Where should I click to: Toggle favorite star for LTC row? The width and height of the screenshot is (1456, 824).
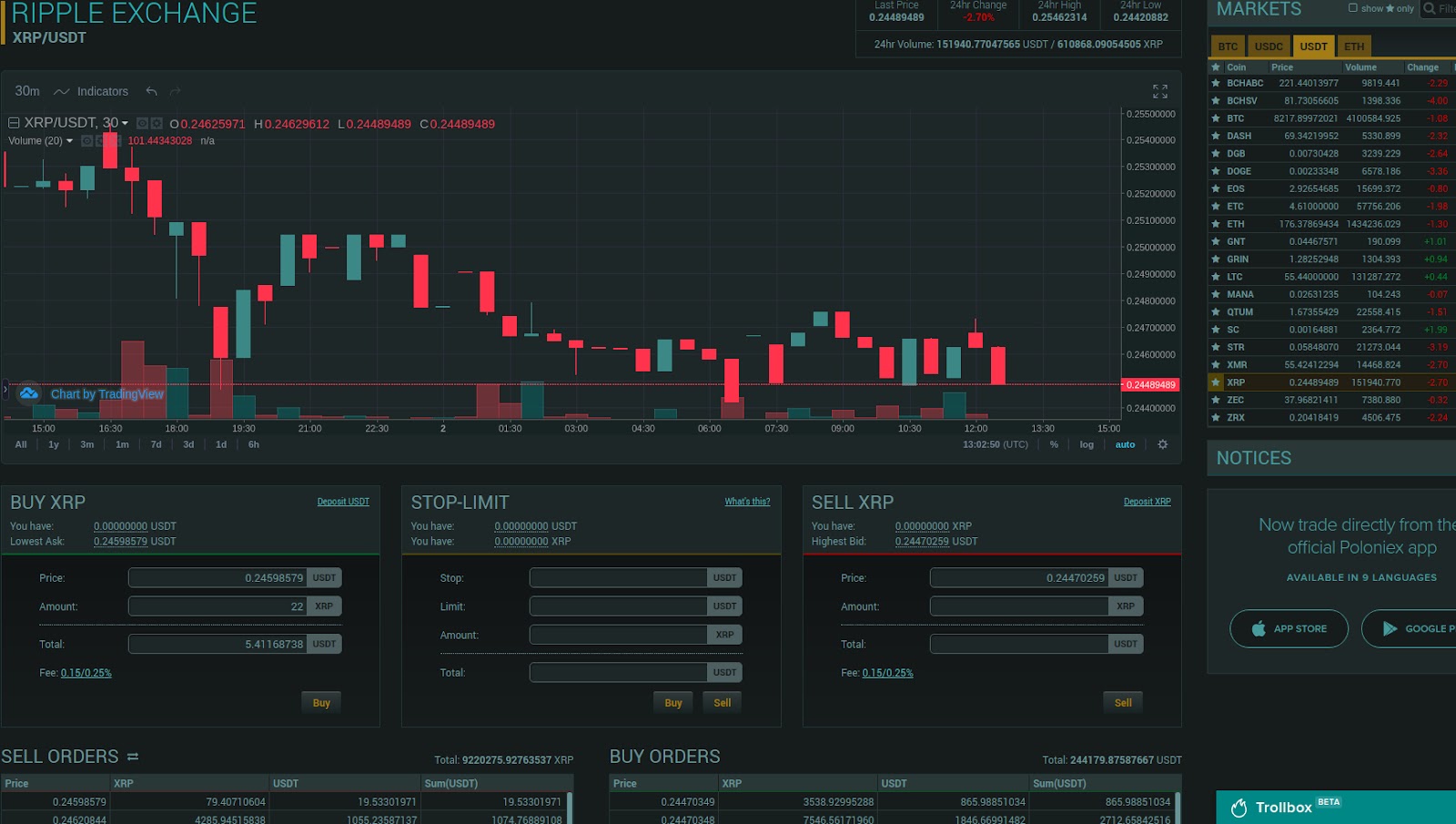pyautogui.click(x=1216, y=277)
